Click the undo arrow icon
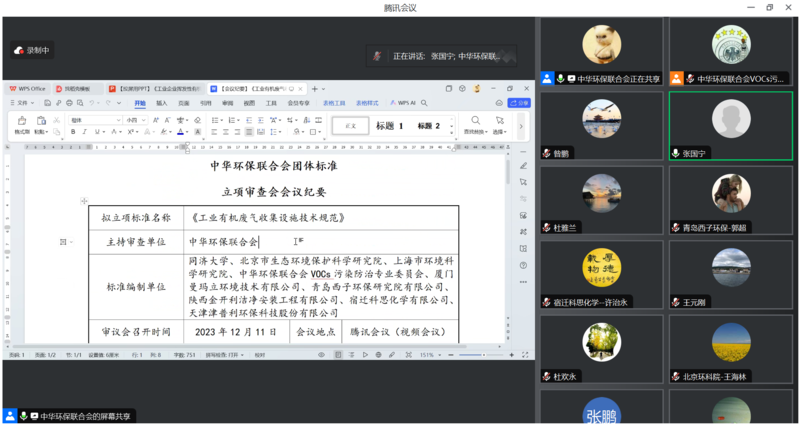 click(x=92, y=103)
